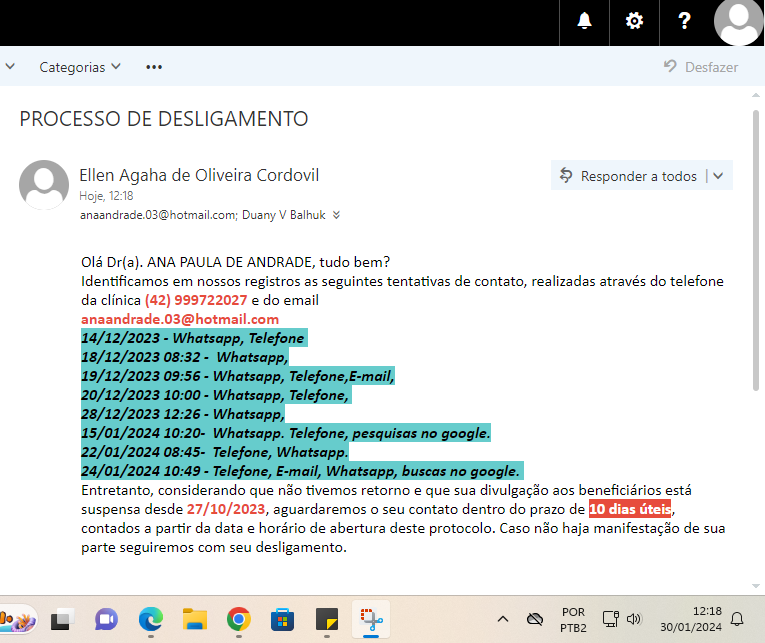Click the sender's profile picture

44,185
